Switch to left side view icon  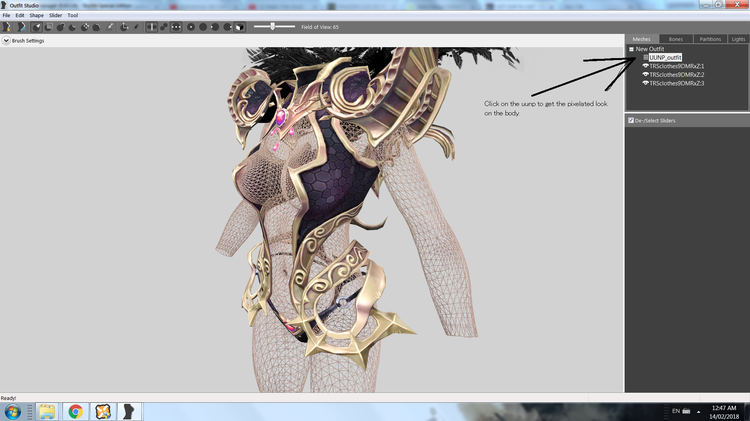coord(215,27)
